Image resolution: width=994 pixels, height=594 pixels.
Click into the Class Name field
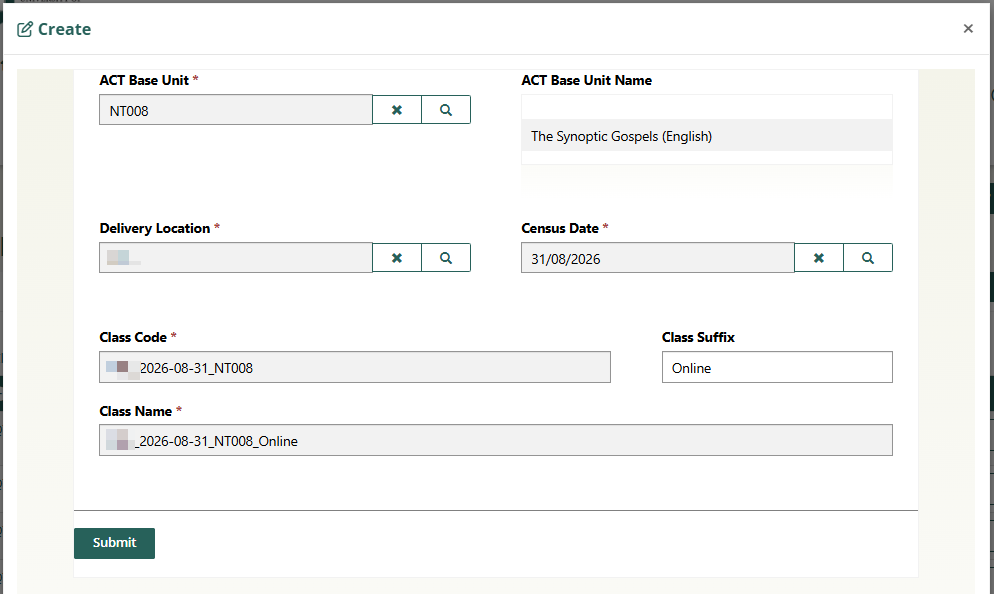(495, 441)
